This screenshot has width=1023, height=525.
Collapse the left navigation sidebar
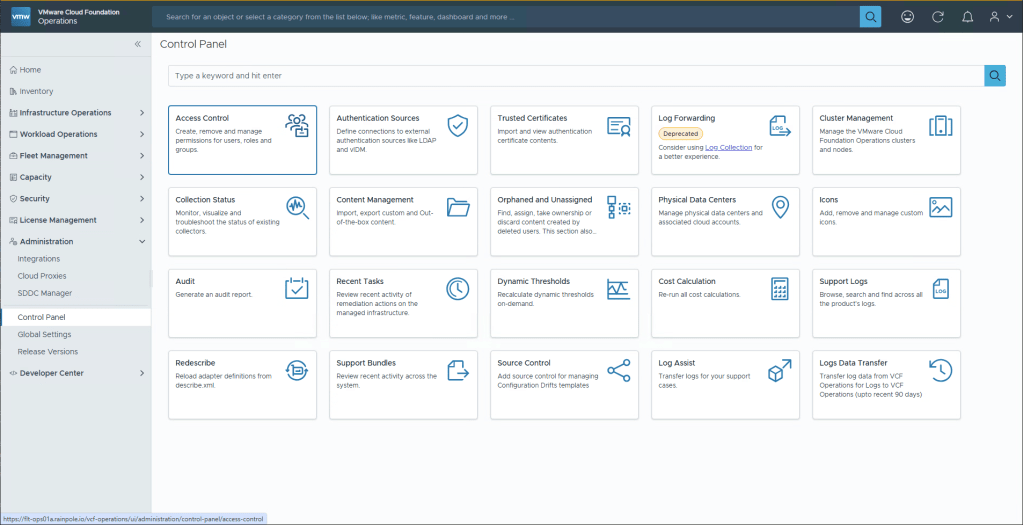pyautogui.click(x=138, y=44)
